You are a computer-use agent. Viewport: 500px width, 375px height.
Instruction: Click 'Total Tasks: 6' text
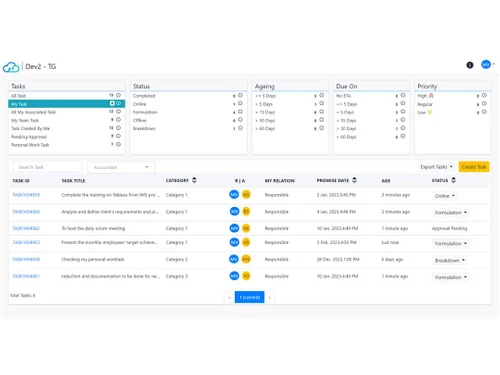coord(23,295)
